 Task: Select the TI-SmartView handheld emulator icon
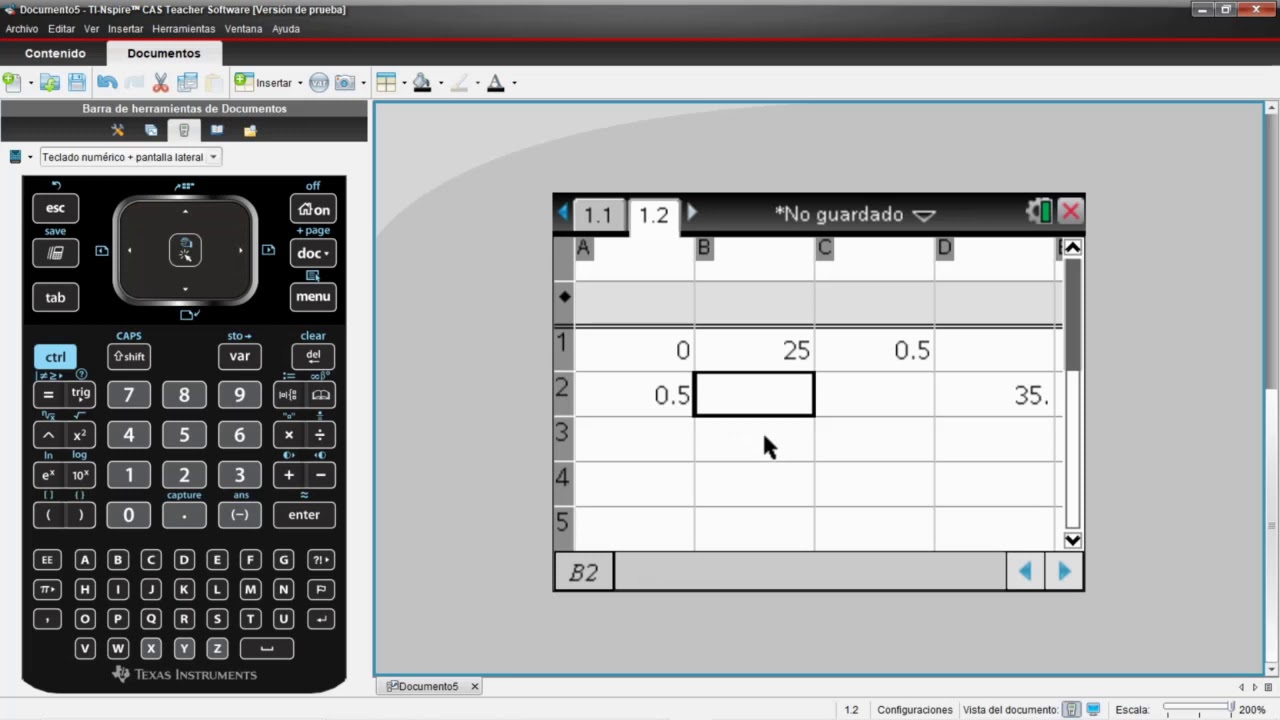pos(184,130)
